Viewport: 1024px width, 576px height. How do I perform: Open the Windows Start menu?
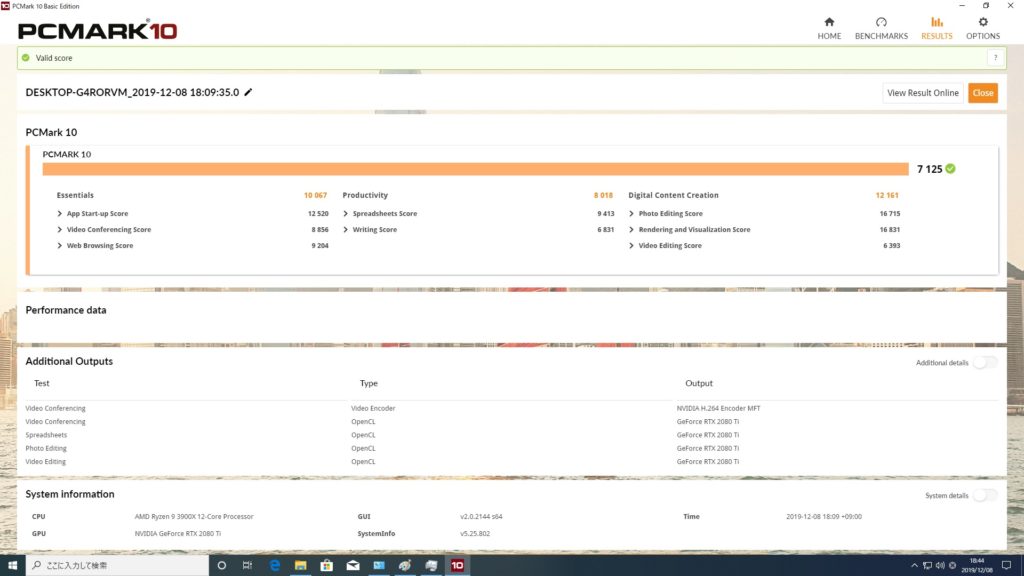click(12, 565)
